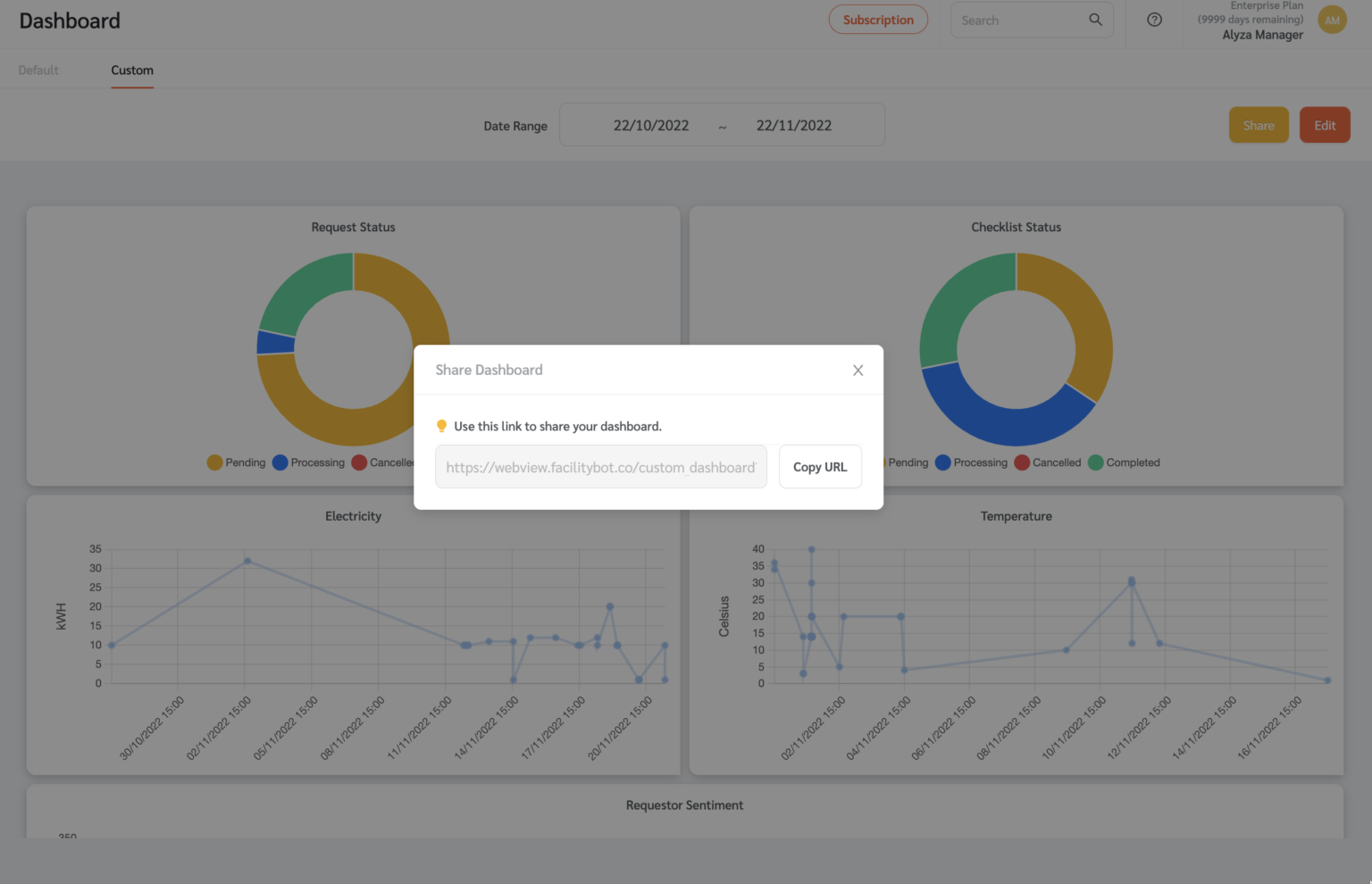The height and width of the screenshot is (884, 1372).
Task: Select the donut chart center of Request Status
Action: tap(353, 348)
